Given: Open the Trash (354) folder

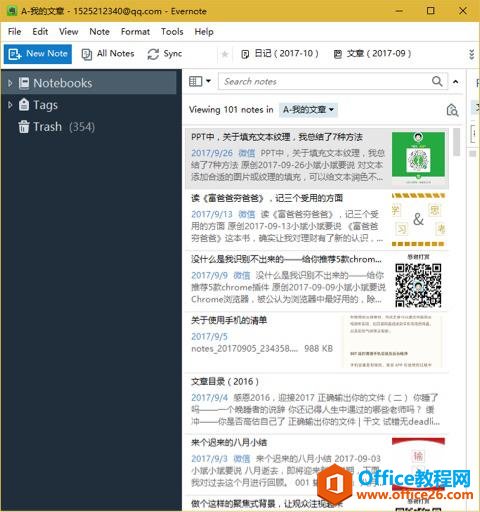Looking at the screenshot, I should click(x=57, y=127).
